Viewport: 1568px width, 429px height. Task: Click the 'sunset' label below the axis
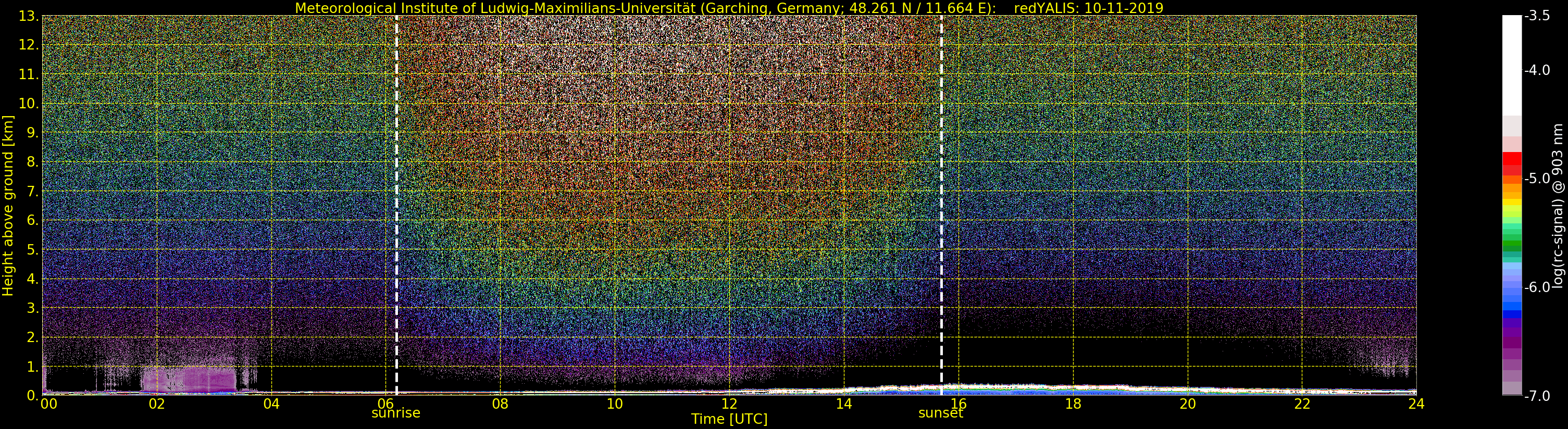click(940, 413)
